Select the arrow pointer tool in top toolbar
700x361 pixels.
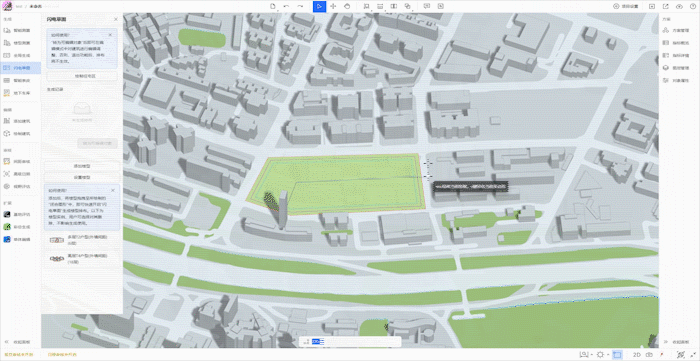point(319,6)
